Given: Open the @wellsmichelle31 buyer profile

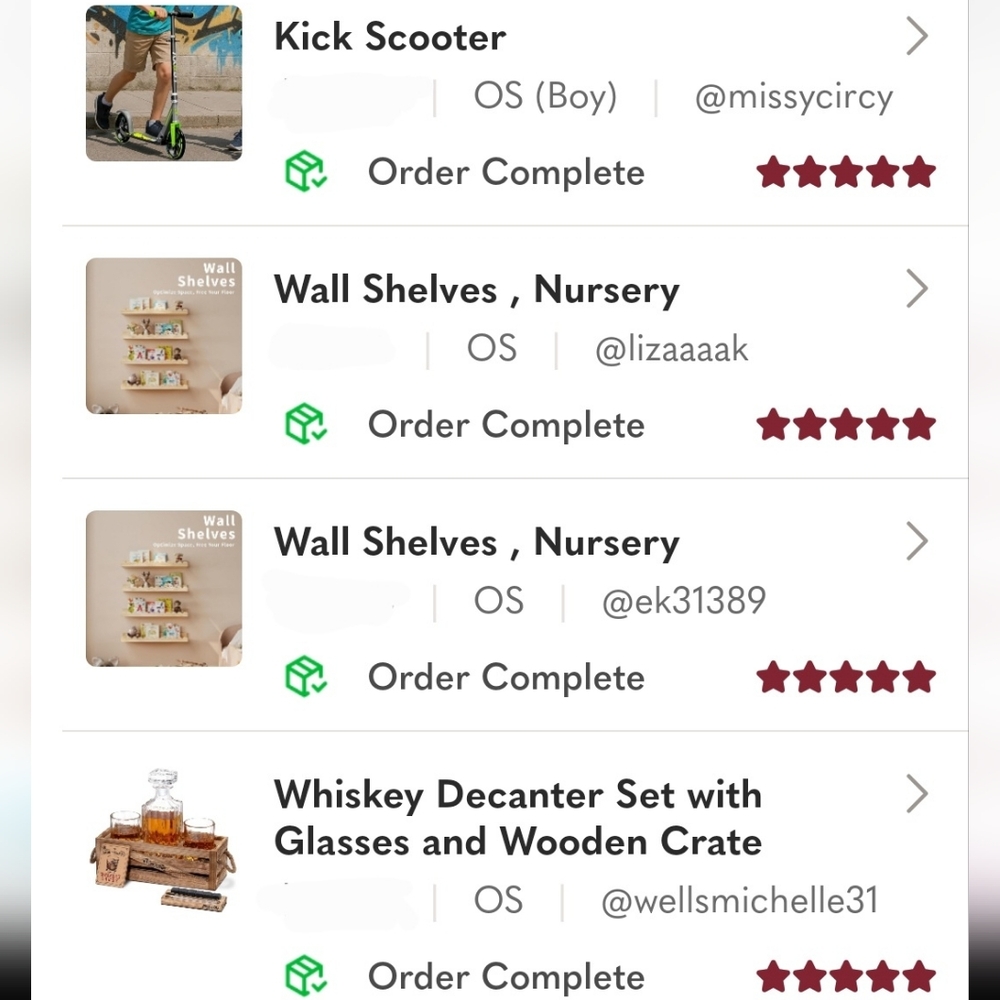Looking at the screenshot, I should 740,901.
